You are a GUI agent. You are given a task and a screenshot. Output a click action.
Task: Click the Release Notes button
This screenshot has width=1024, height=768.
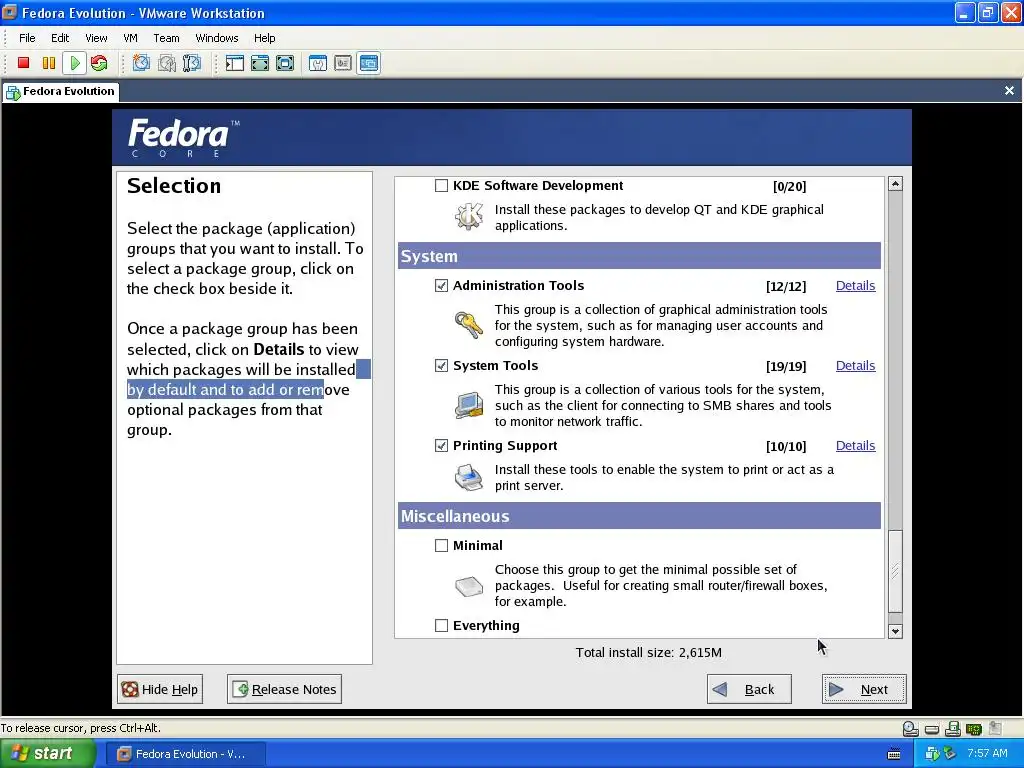click(285, 689)
